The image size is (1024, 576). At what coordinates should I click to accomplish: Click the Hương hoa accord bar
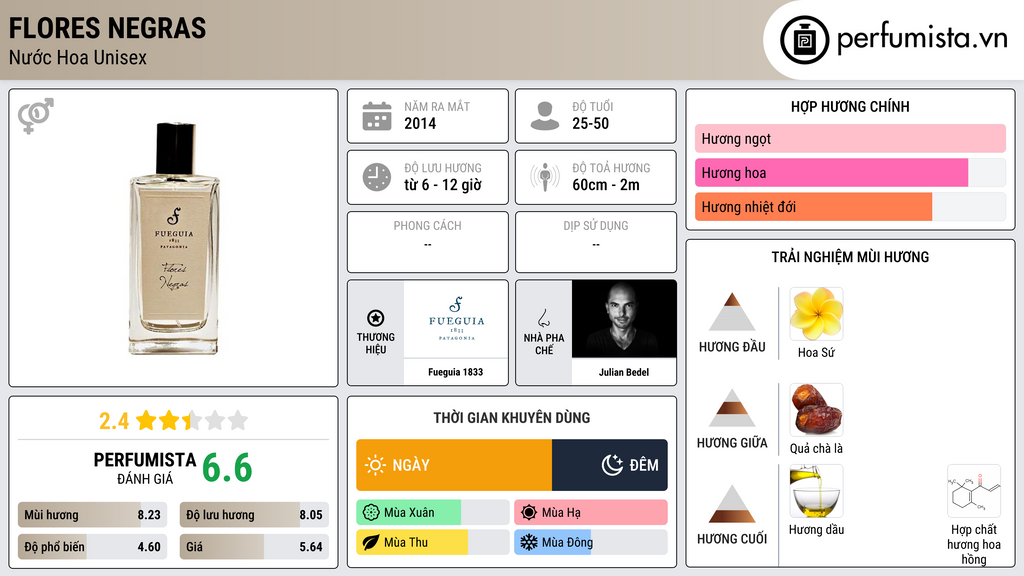pos(850,172)
